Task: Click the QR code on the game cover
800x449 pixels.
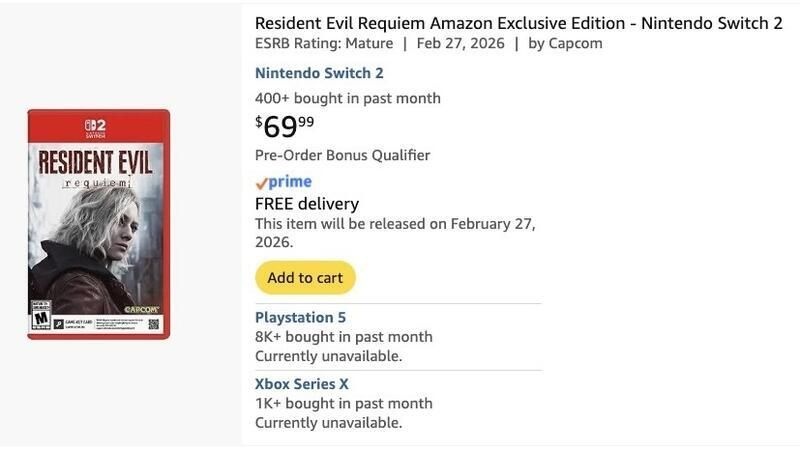Action: click(154, 324)
